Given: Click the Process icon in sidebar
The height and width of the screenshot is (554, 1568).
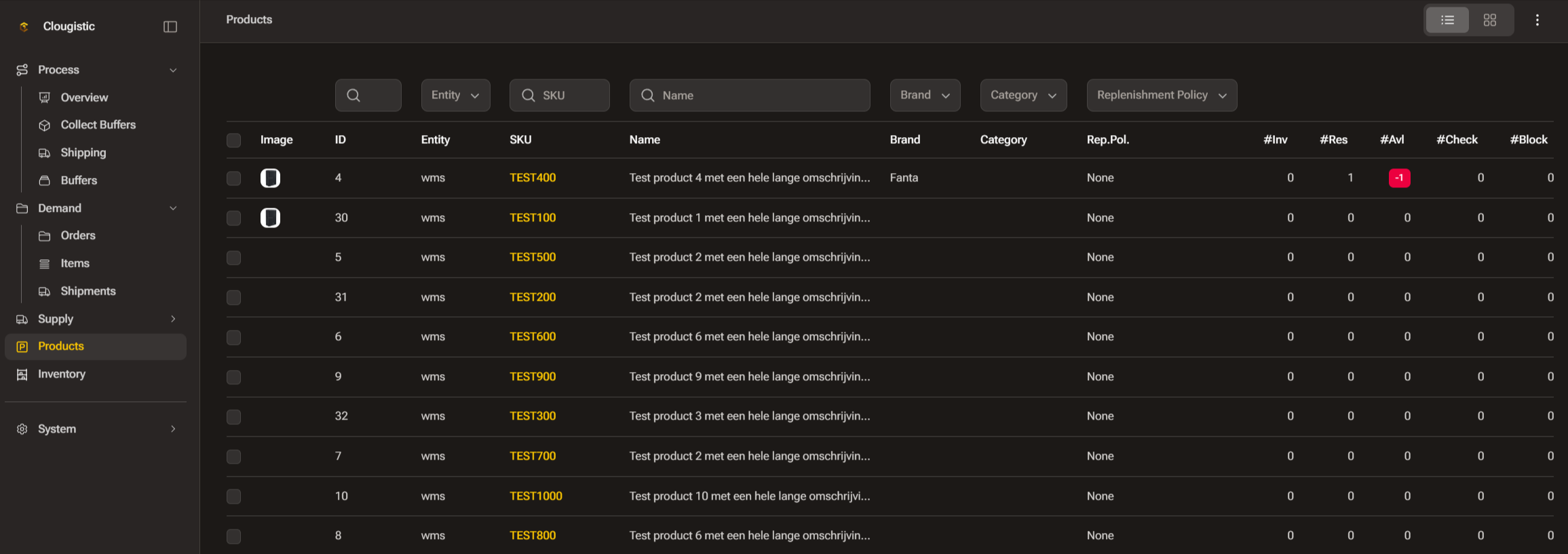Looking at the screenshot, I should tap(22, 70).
